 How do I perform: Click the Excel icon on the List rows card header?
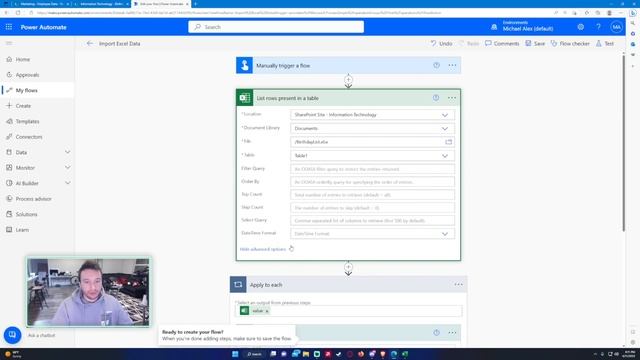[244, 98]
